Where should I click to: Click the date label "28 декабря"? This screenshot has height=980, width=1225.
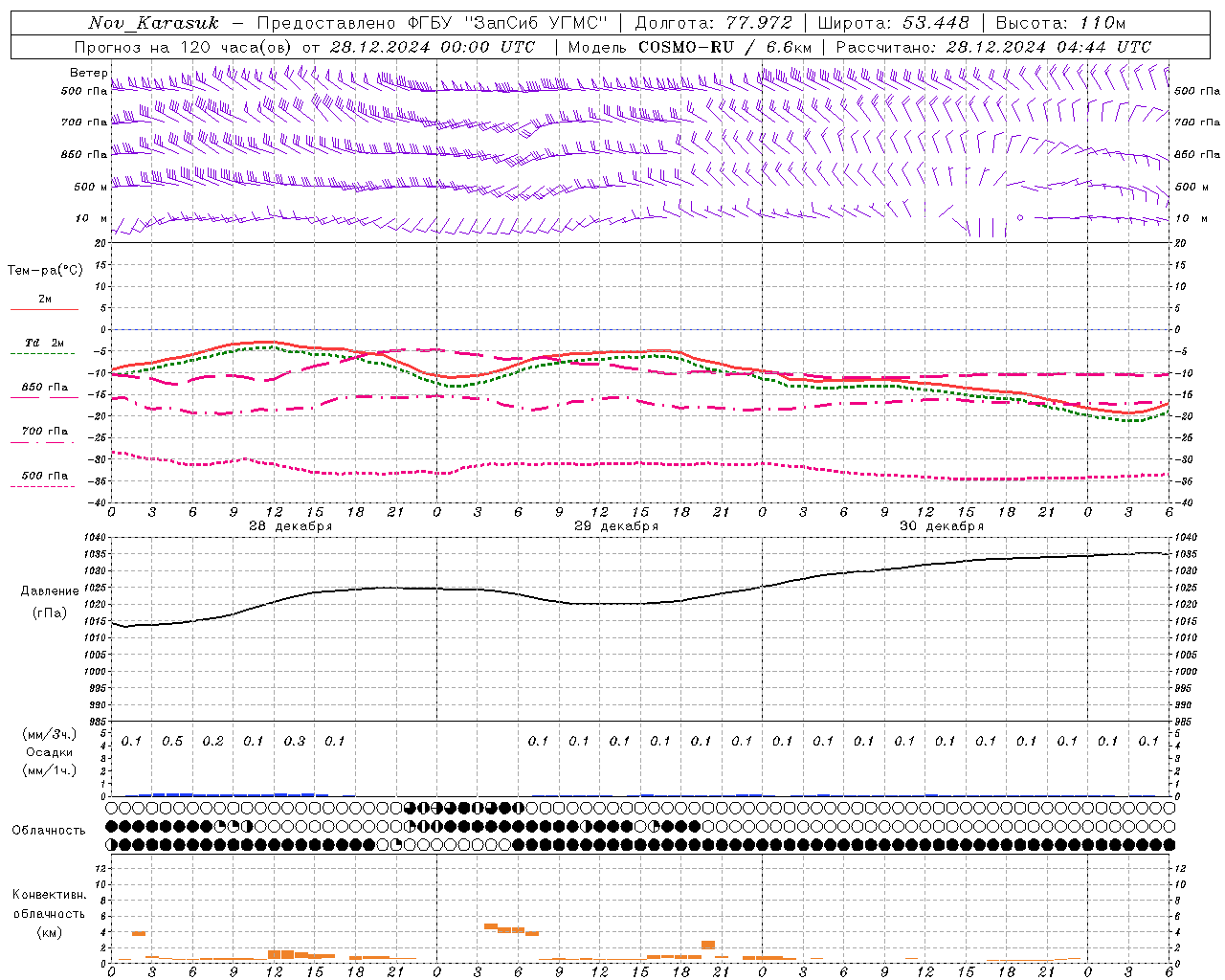[290, 526]
